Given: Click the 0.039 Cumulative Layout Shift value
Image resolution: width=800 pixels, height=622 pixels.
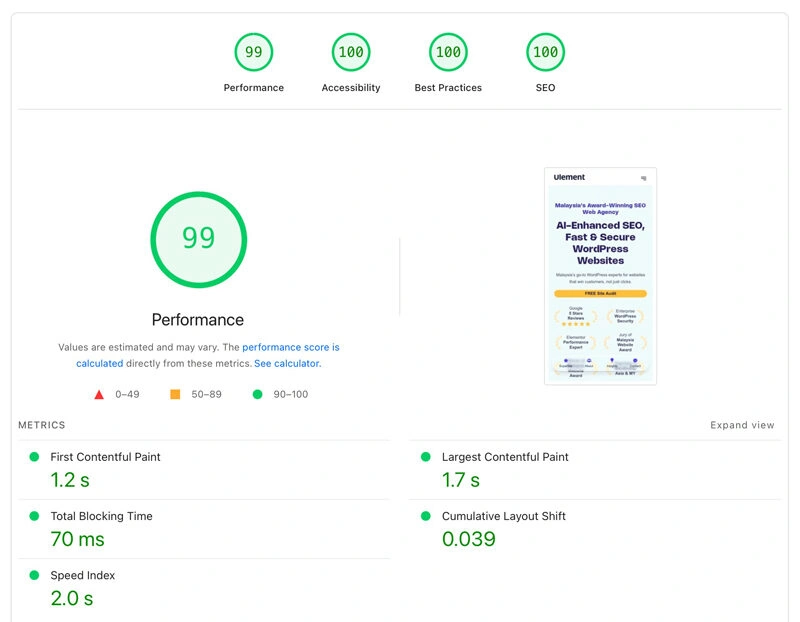Looking at the screenshot, I should [x=468, y=539].
